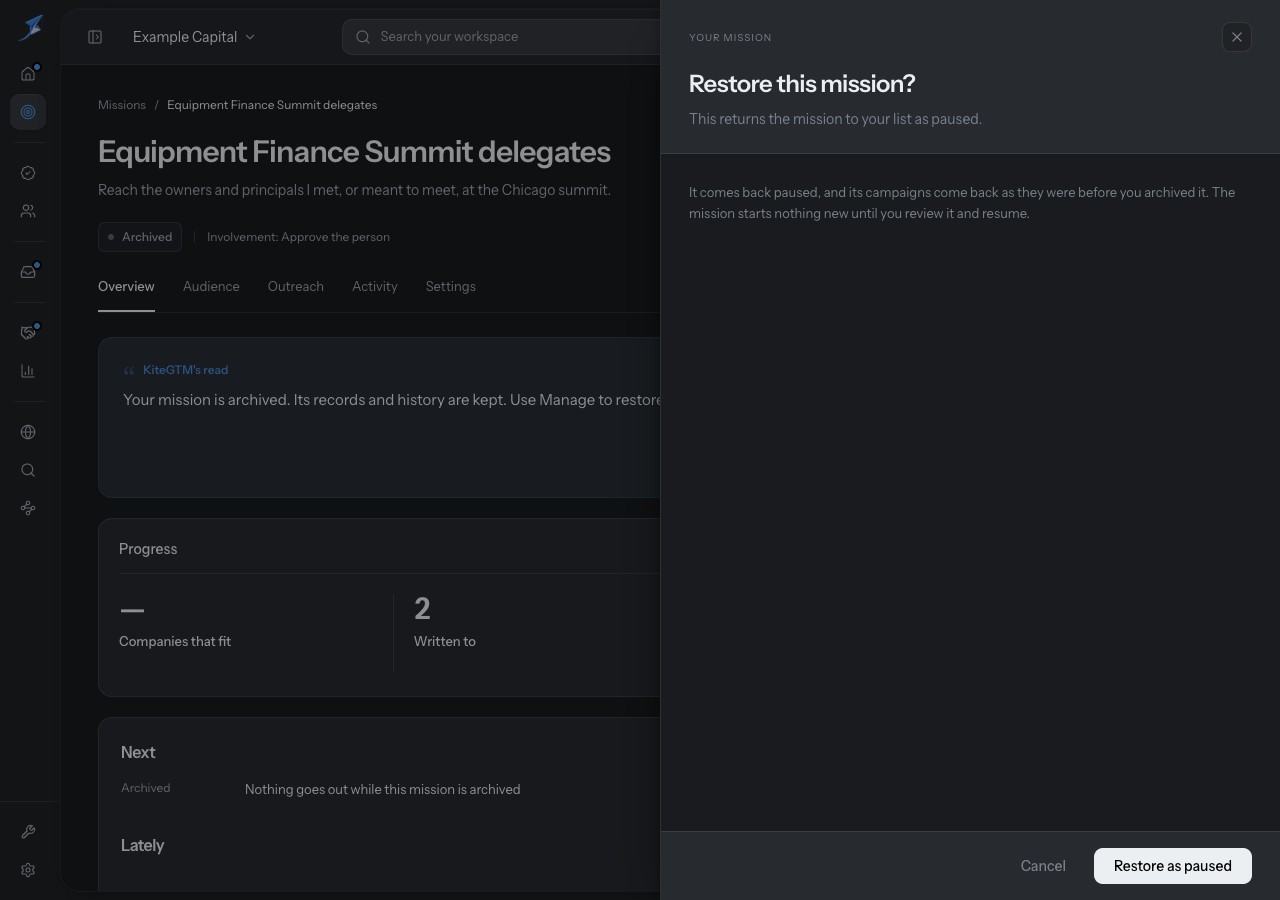The width and height of the screenshot is (1280, 900).
Task: Open the mission Settings tab
Action: pos(451,287)
